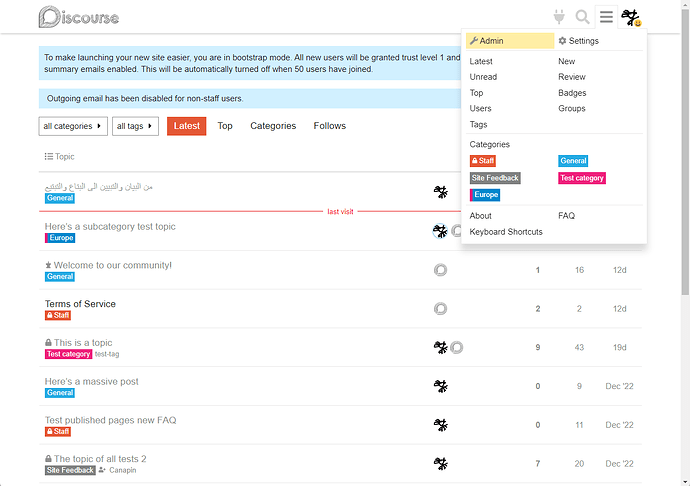Viewport: 690px width, 486px height.
Task: Open Tags from the menu
Action: click(478, 124)
